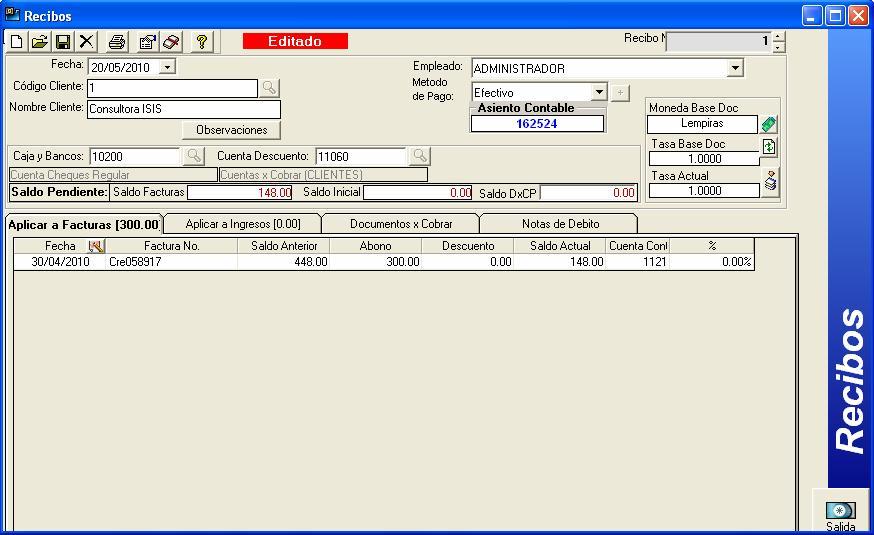Click the plus button next to Metodo de Pago
The image size is (874, 535).
click(620, 93)
